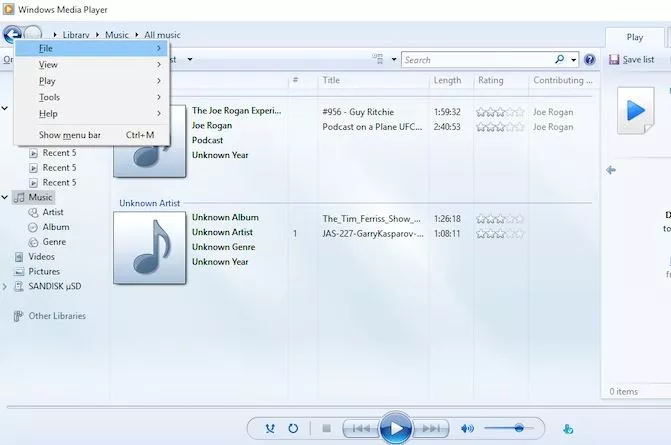Screen dimensions: 671x445
Task: Select The_Tim_Ferriss_Show track
Action: pos(371,219)
